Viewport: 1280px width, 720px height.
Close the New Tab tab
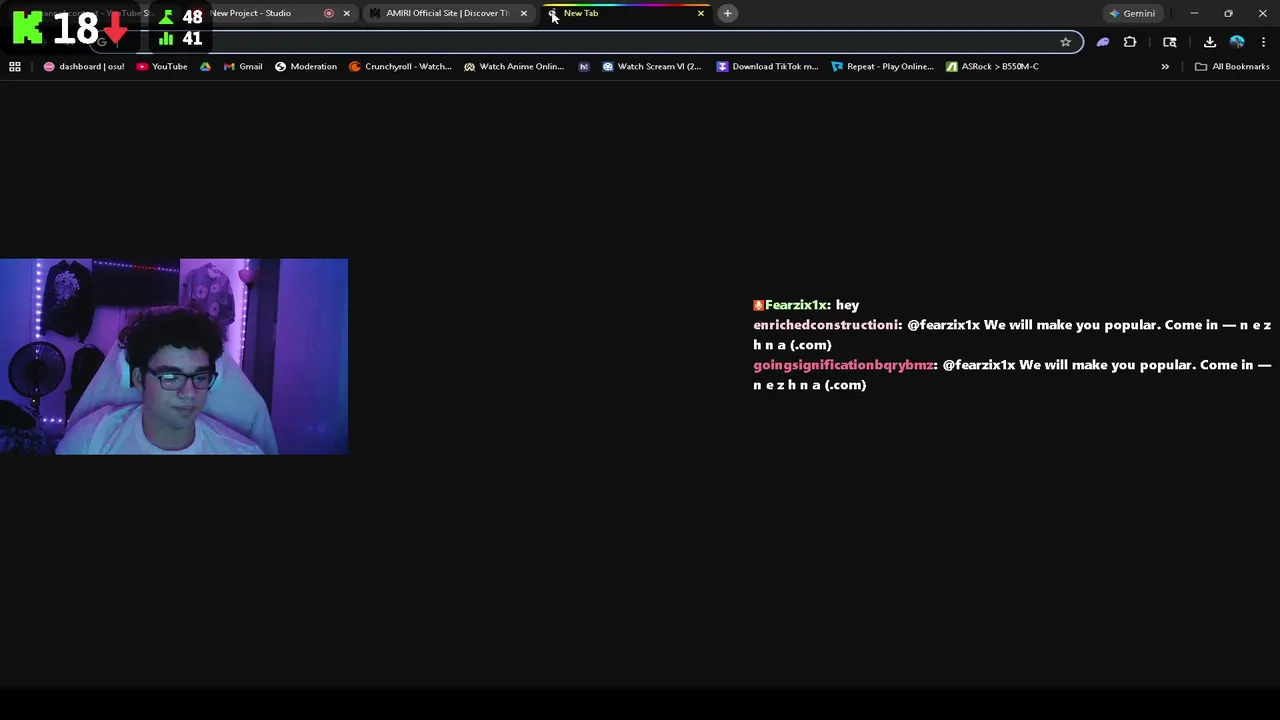click(700, 13)
